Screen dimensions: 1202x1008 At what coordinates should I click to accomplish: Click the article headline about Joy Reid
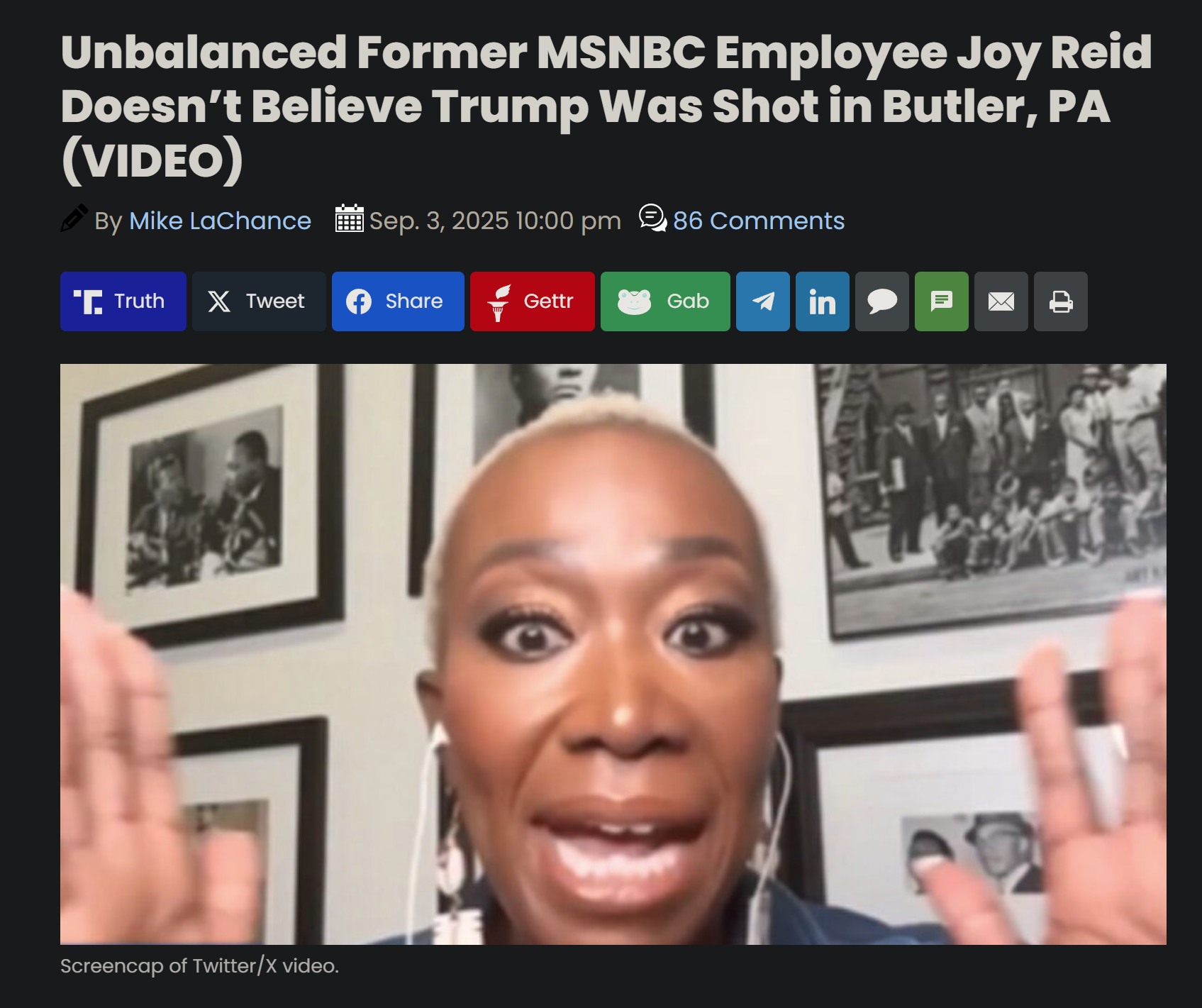(x=606, y=106)
